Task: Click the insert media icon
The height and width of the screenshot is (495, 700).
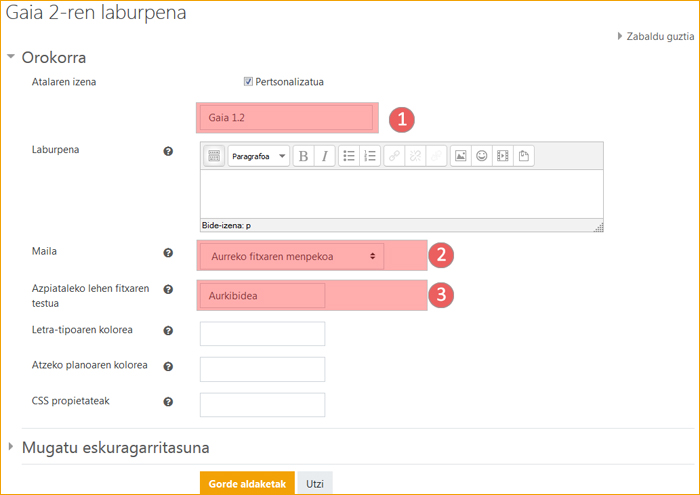Action: coord(502,156)
